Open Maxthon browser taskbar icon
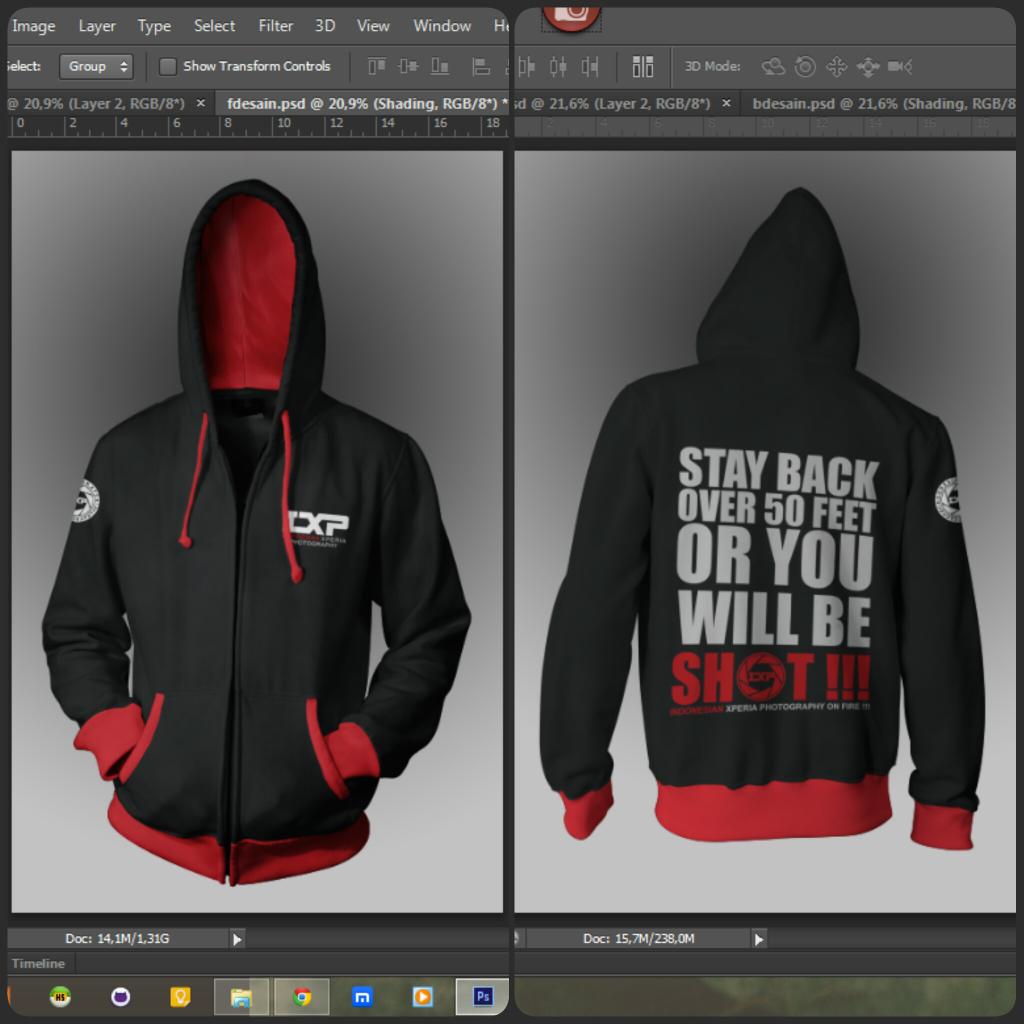The image size is (1024, 1024). coord(362,997)
